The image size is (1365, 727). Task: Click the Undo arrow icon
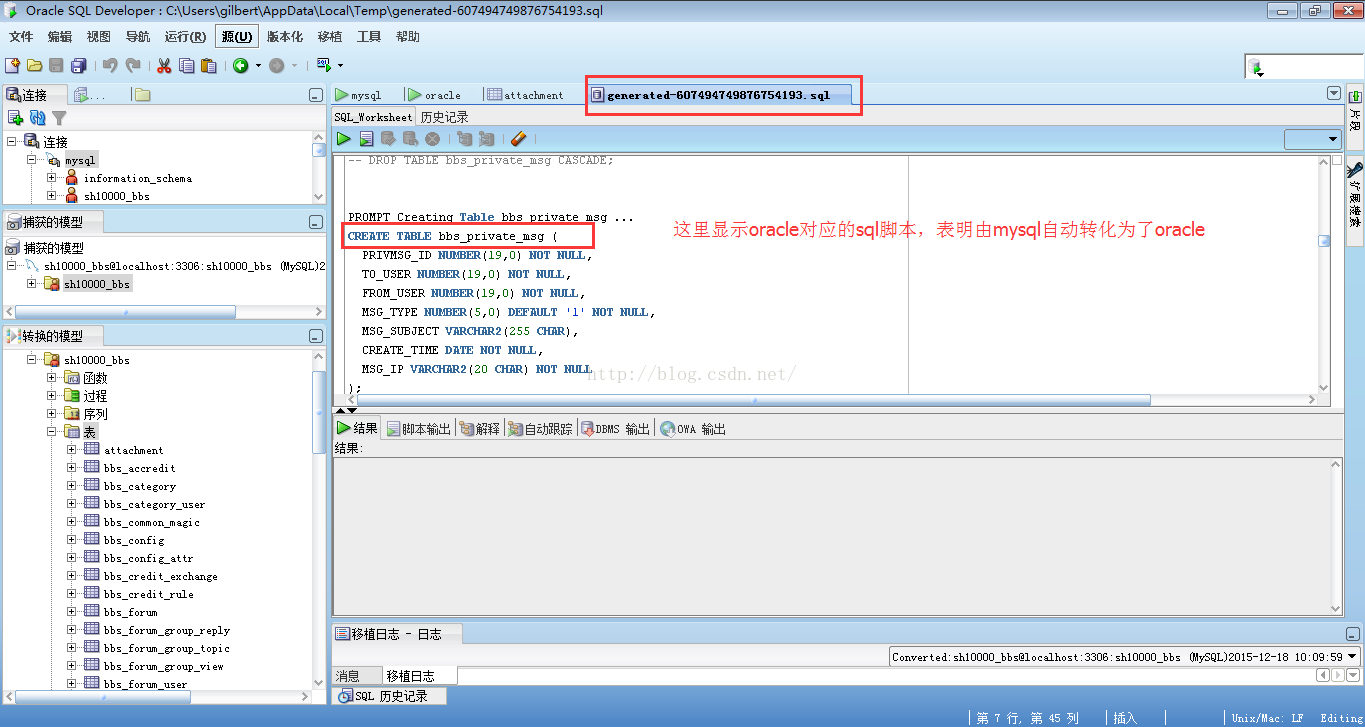click(110, 65)
